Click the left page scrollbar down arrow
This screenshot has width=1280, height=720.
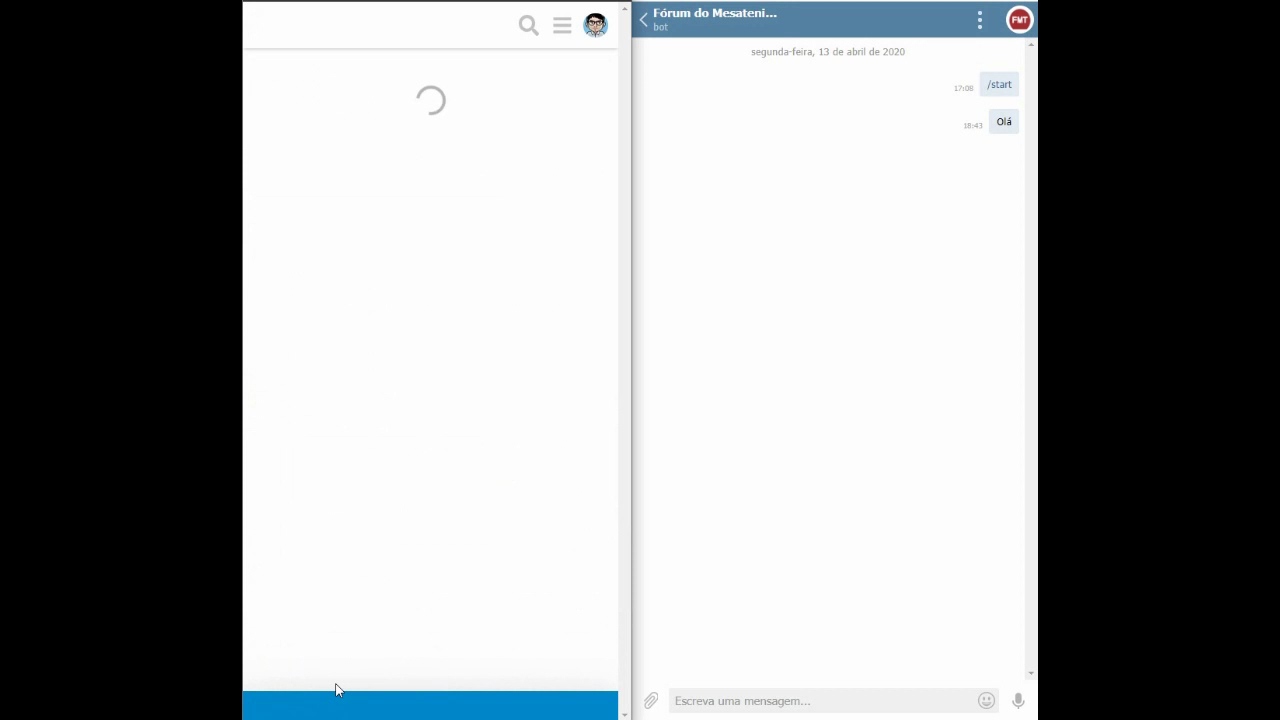[x=625, y=714]
